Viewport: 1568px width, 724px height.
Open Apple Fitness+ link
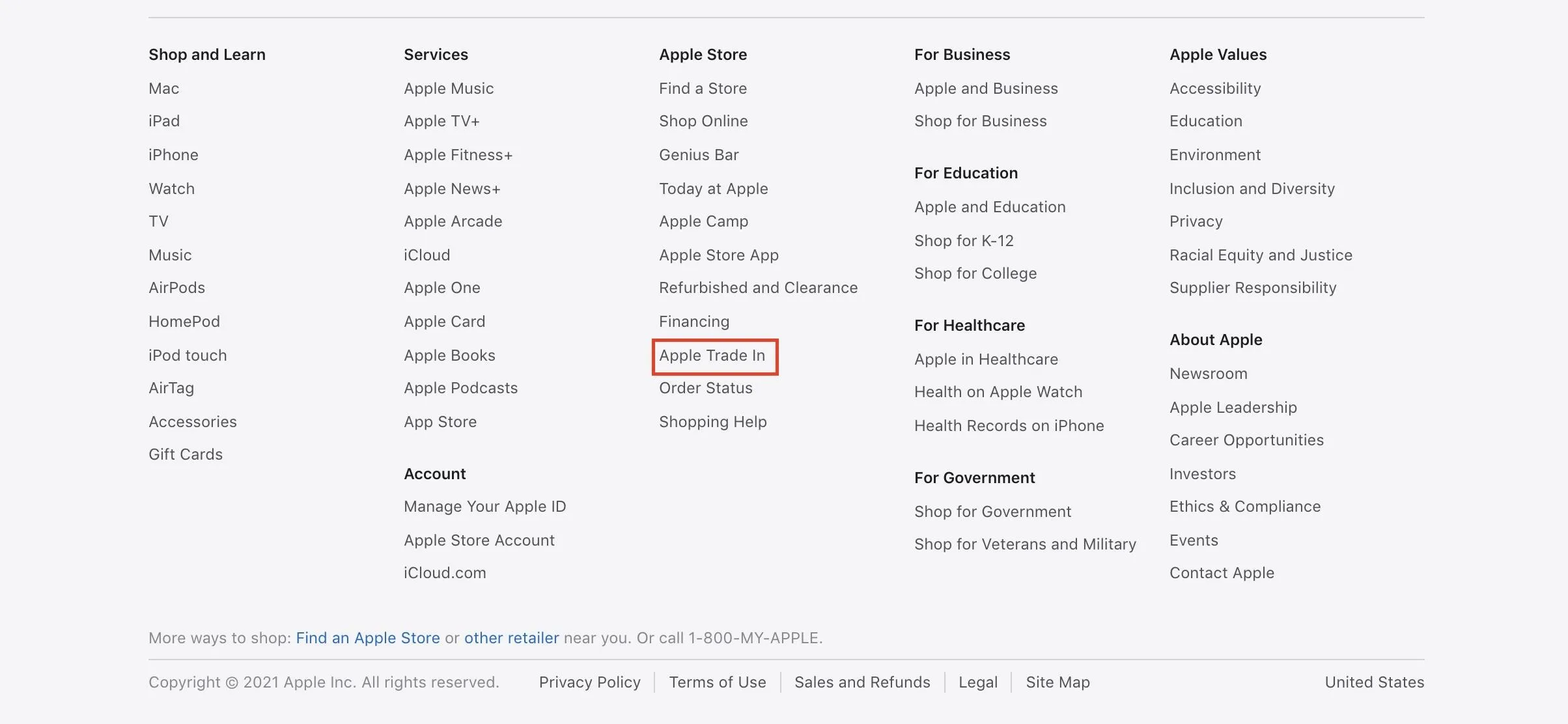(x=458, y=155)
